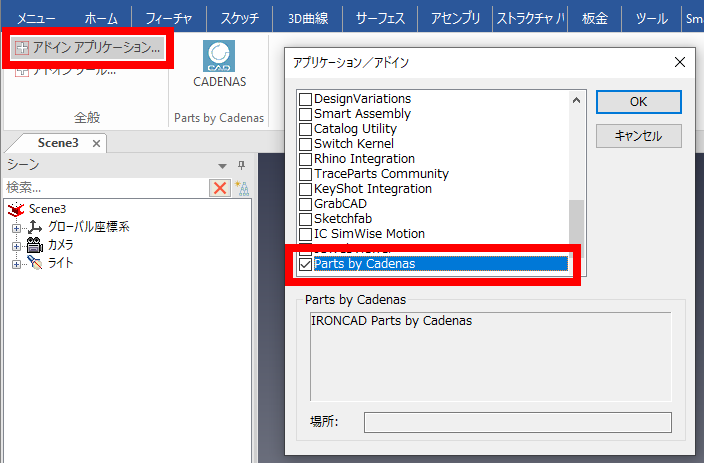The height and width of the screenshot is (463, 704).
Task: Enable the Catalog Utility checkbox
Action: tap(305, 129)
